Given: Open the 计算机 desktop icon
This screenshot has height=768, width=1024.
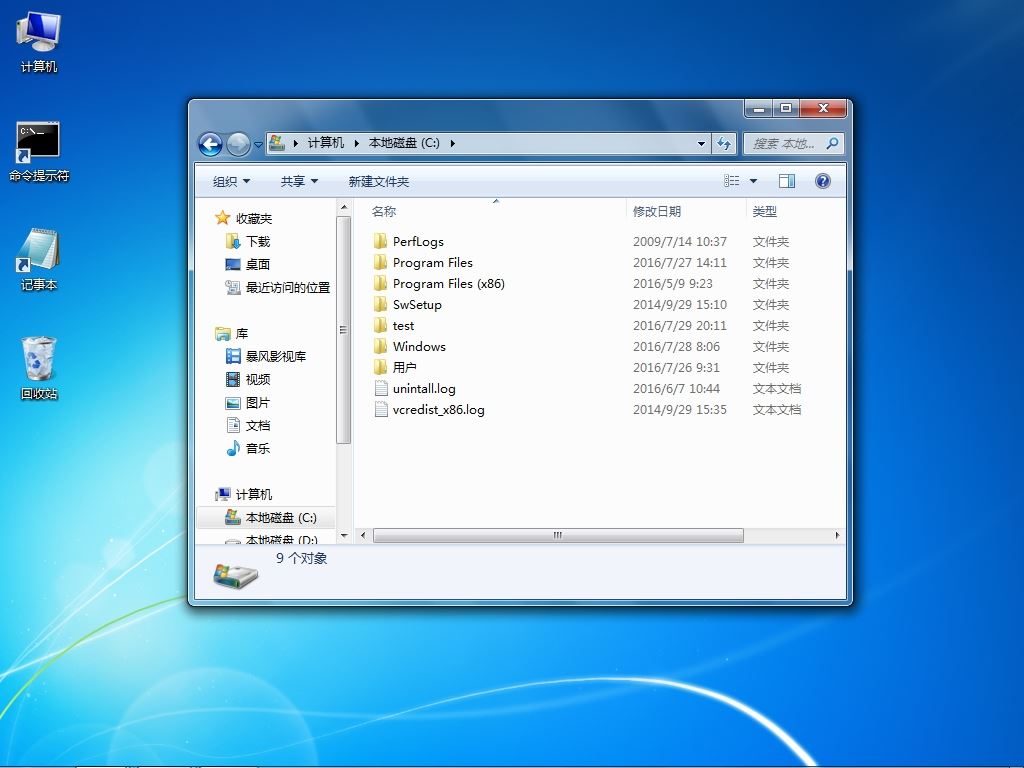Looking at the screenshot, I should [x=39, y=42].
